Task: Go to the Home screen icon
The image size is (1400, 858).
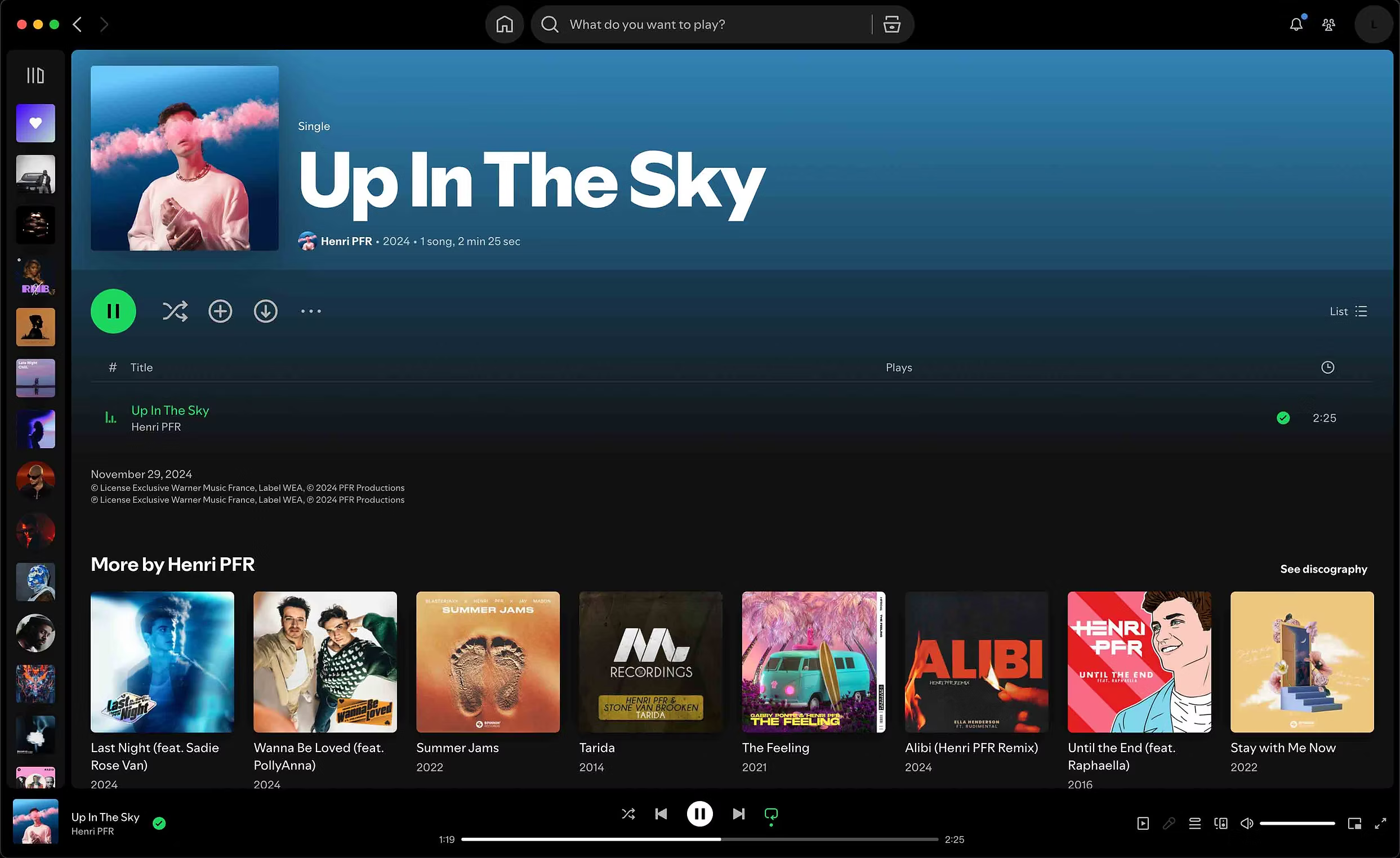Action: 504,24
